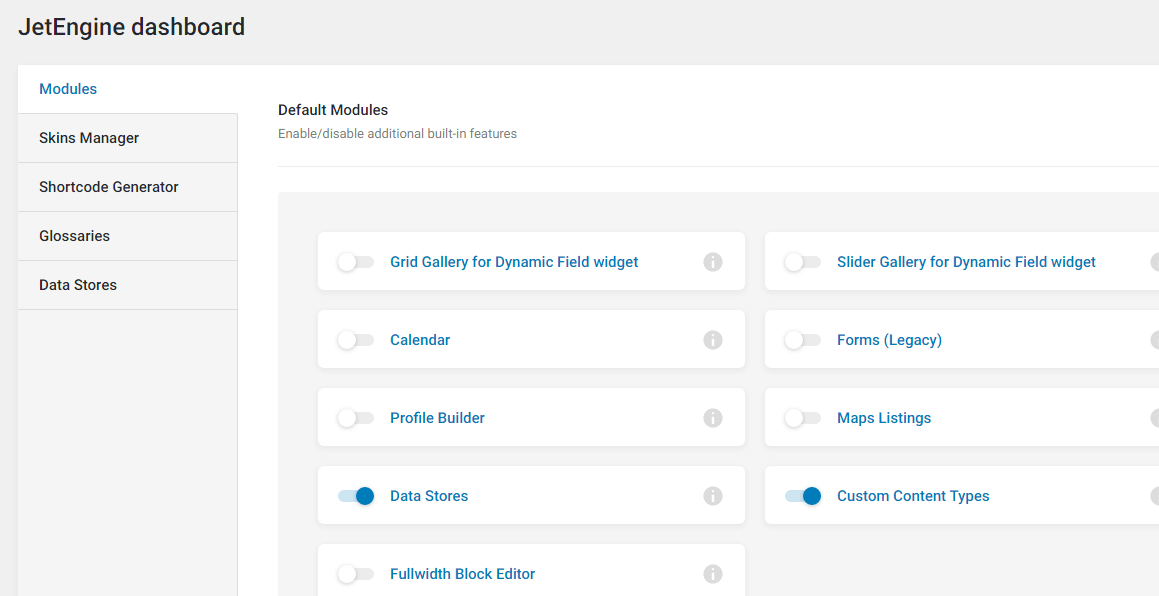
Task: Open Fullwidth Block Editor info icon
Action: [x=713, y=574]
